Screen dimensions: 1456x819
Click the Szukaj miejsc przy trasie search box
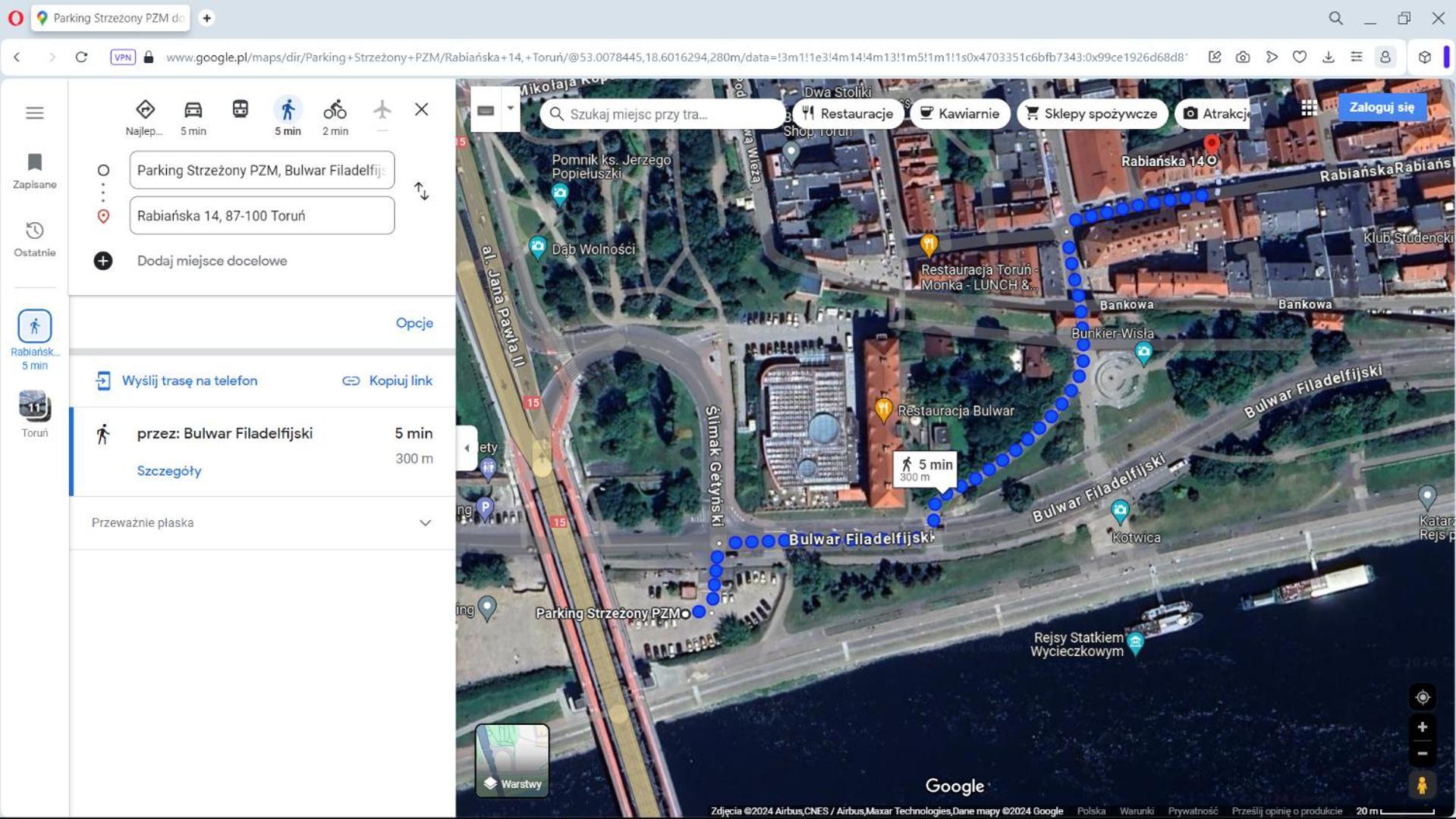pos(662,114)
